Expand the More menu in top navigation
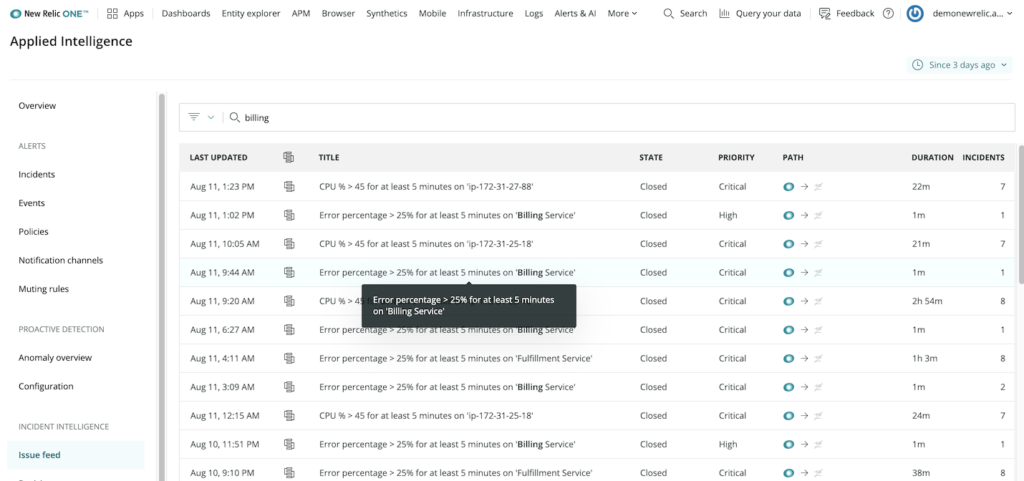This screenshot has width=1024, height=481. pos(622,13)
